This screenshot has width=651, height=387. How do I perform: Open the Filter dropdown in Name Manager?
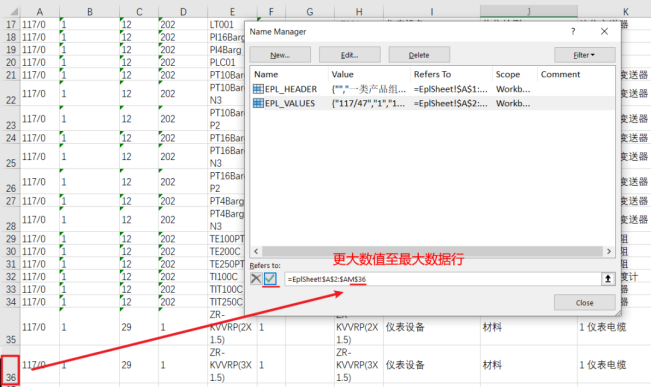pos(585,55)
